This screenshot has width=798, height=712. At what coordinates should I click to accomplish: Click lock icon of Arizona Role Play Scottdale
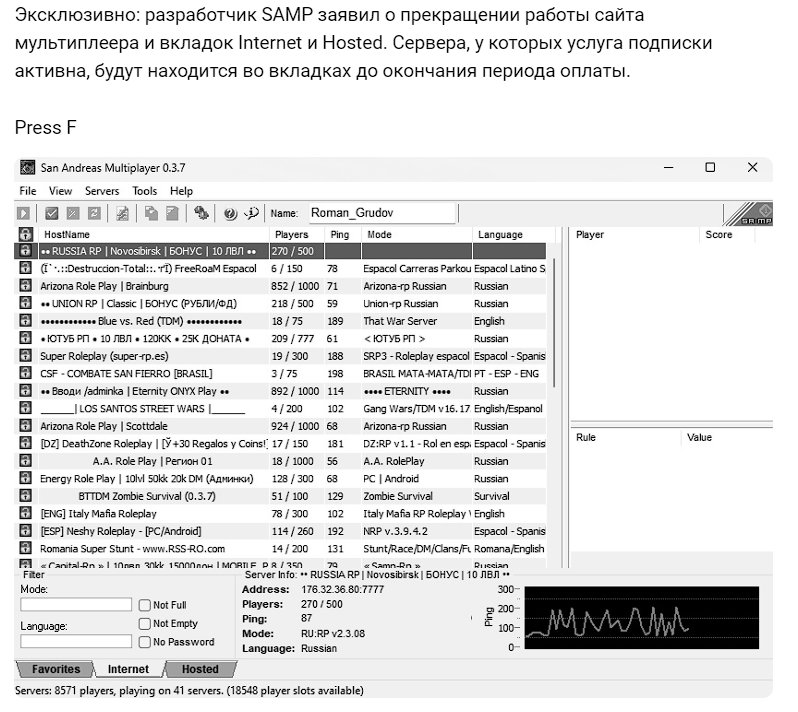[x=25, y=426]
